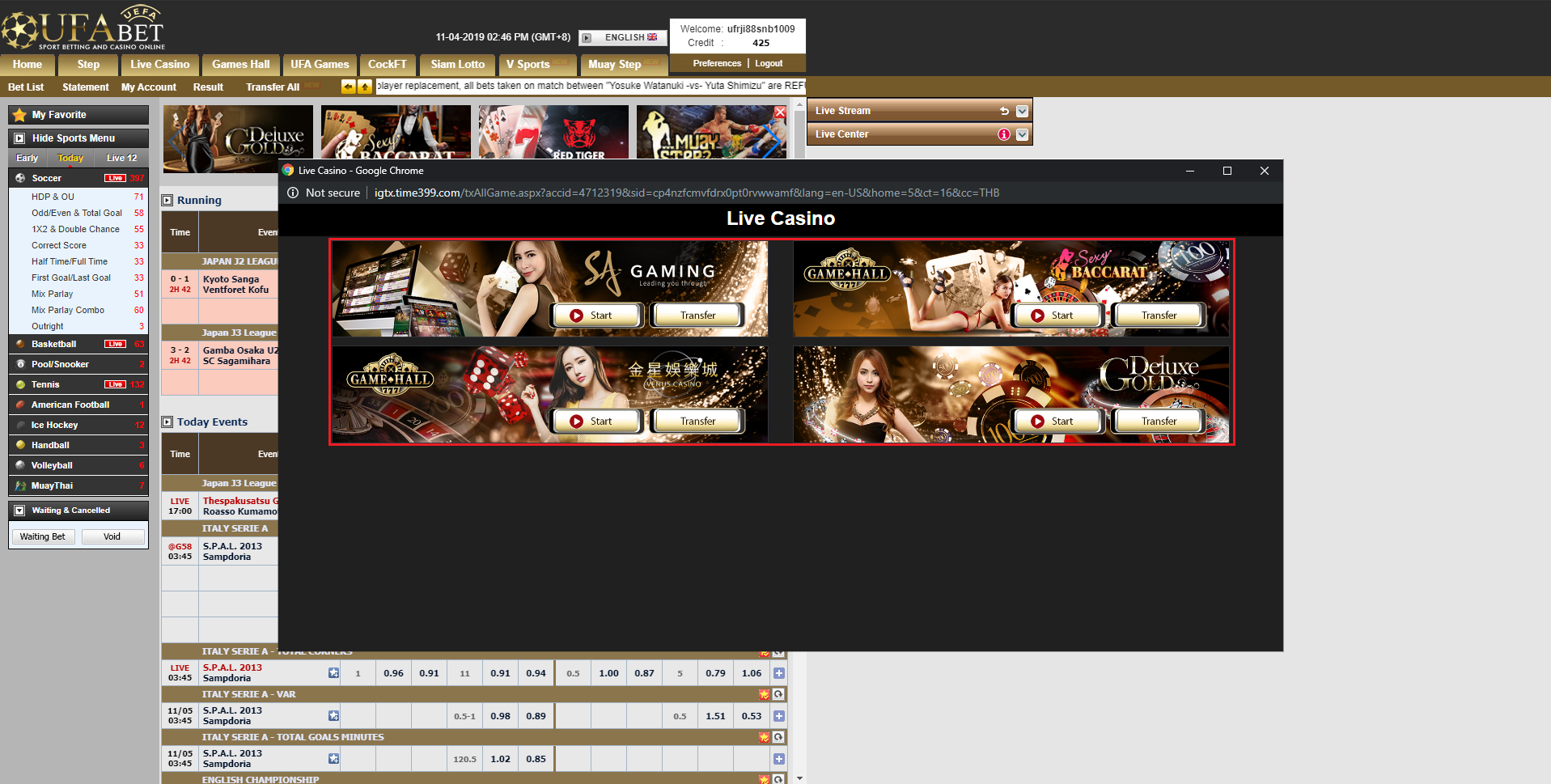1551x784 pixels.
Task: Click Red Tiger banner thumbnail
Action: tap(553, 132)
